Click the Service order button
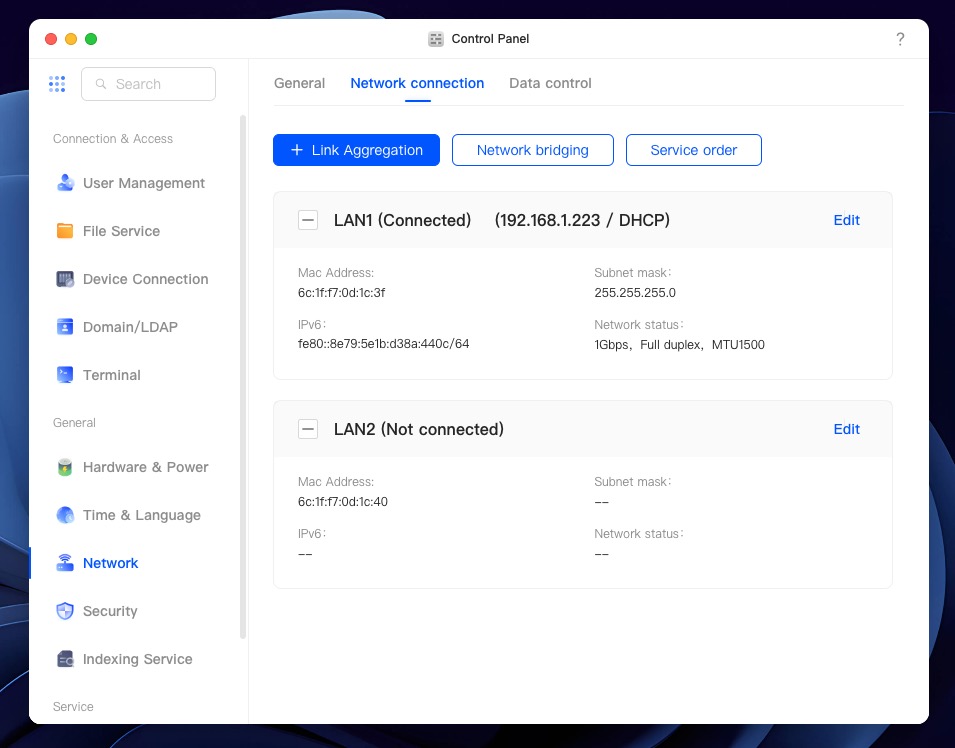Viewport: 955px width, 748px height. click(694, 150)
